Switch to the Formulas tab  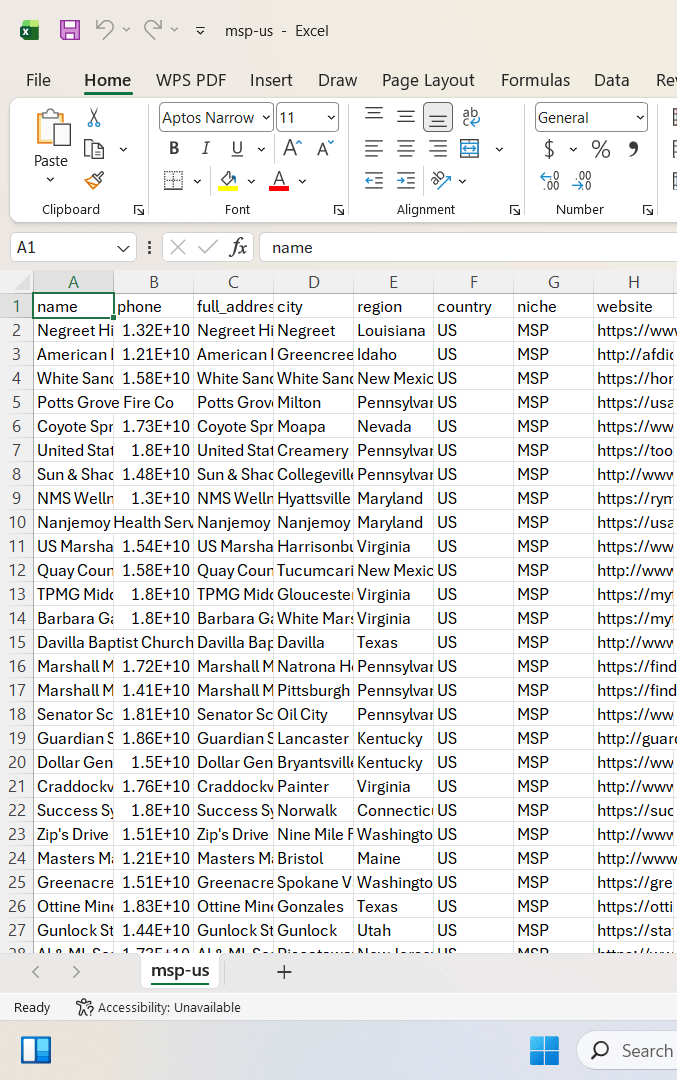click(535, 80)
